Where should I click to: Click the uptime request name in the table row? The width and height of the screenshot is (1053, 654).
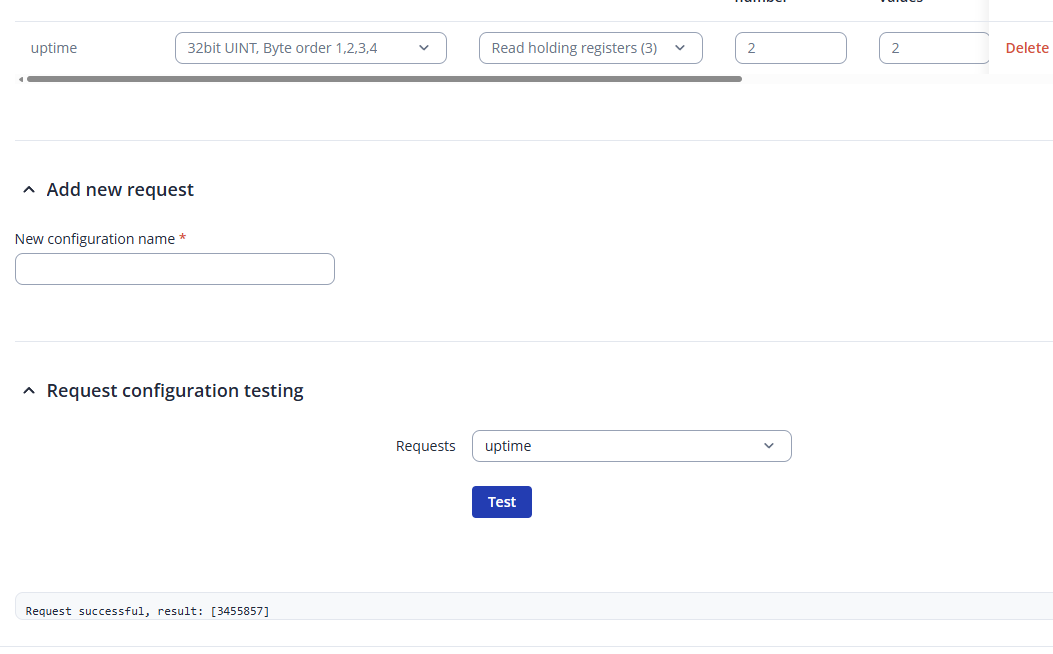click(x=54, y=48)
